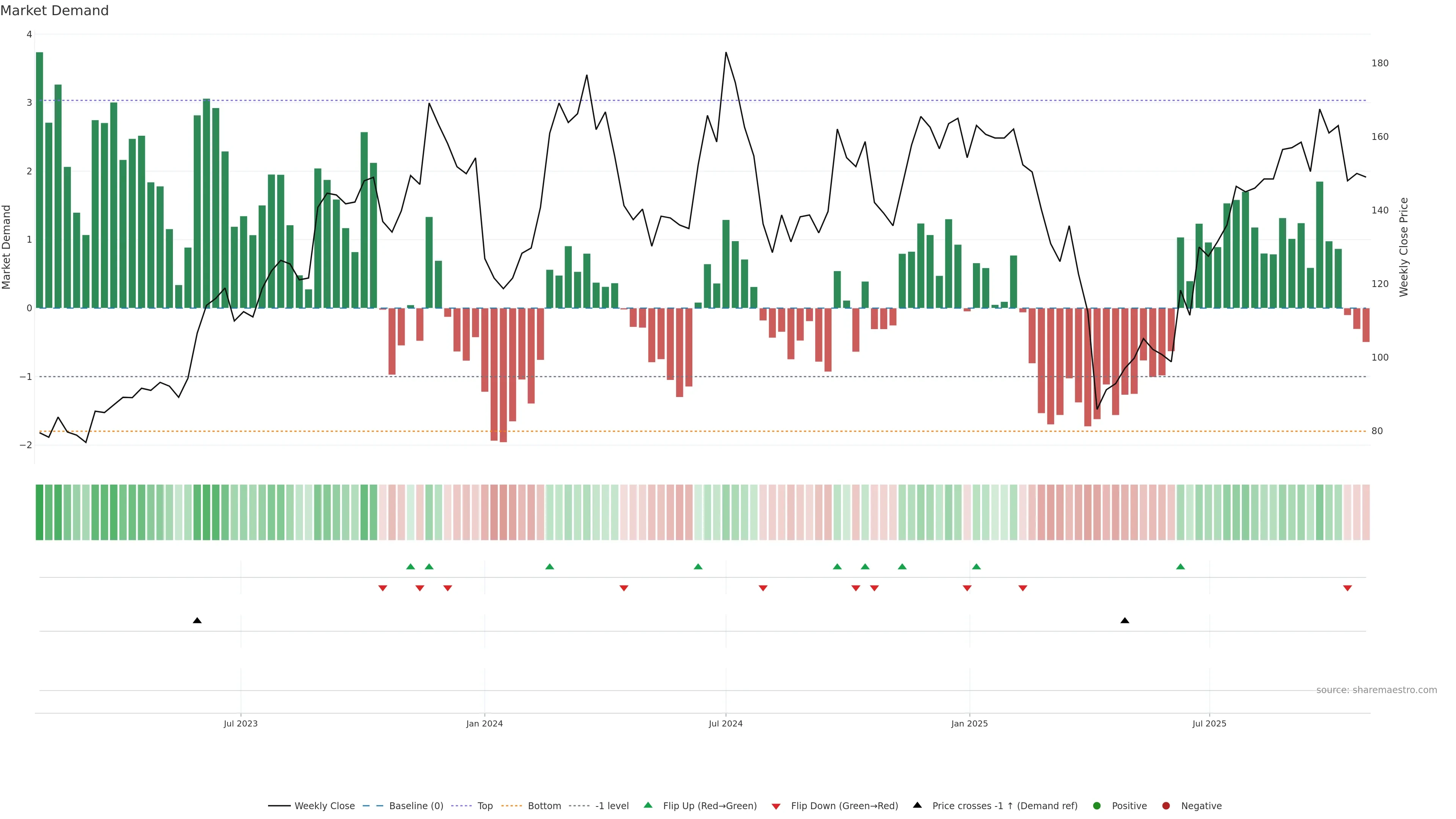Click red Flip Down legend triangle
The image size is (1456, 819).
tap(776, 806)
